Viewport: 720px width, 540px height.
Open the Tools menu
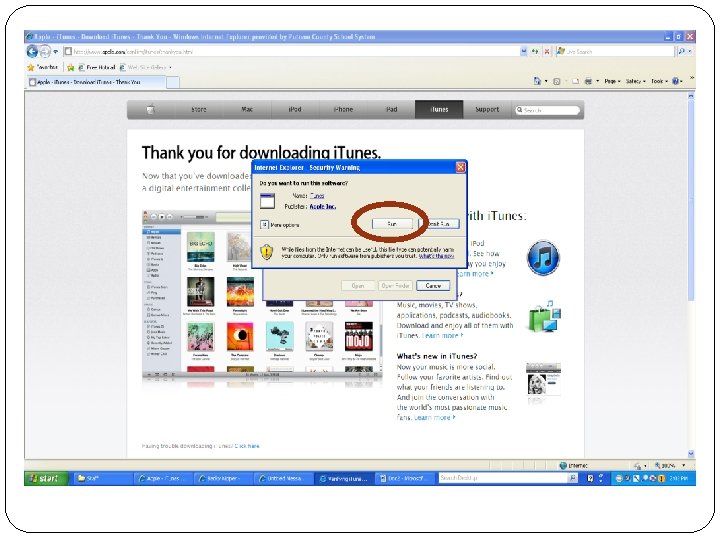point(659,81)
